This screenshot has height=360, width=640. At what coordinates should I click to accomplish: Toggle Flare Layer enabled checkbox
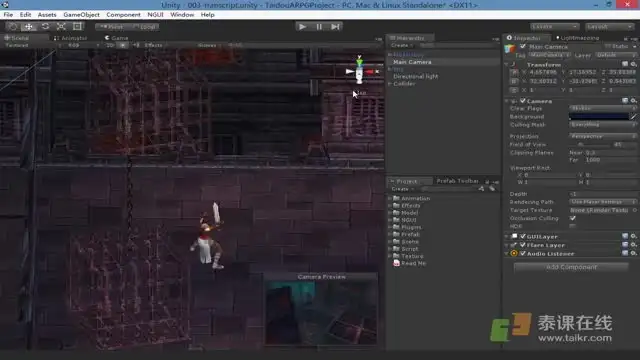[522, 244]
